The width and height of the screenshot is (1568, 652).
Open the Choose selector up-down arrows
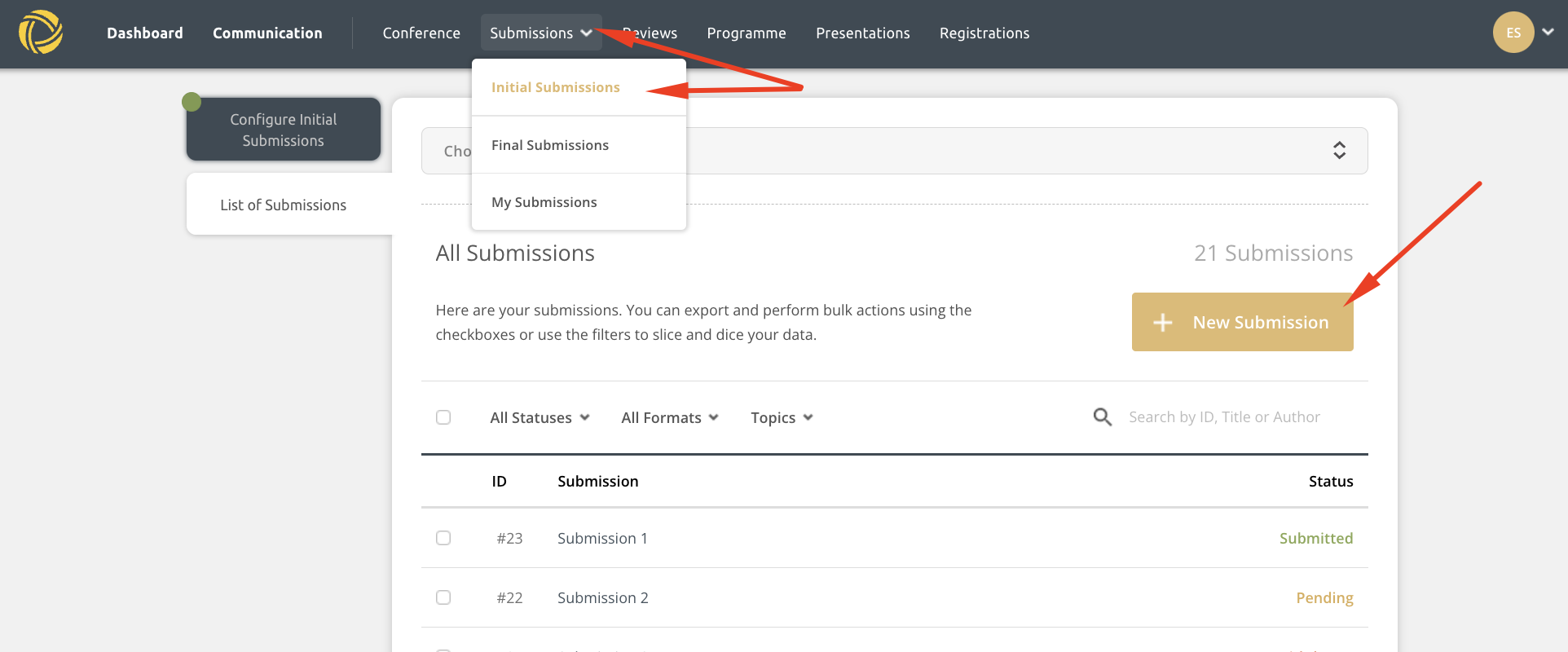[1339, 150]
